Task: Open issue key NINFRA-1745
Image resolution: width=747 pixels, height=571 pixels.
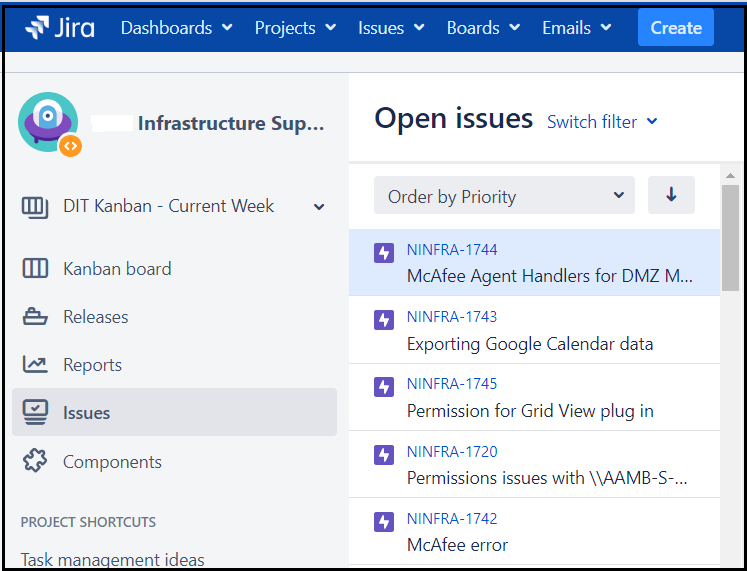Action: [452, 384]
